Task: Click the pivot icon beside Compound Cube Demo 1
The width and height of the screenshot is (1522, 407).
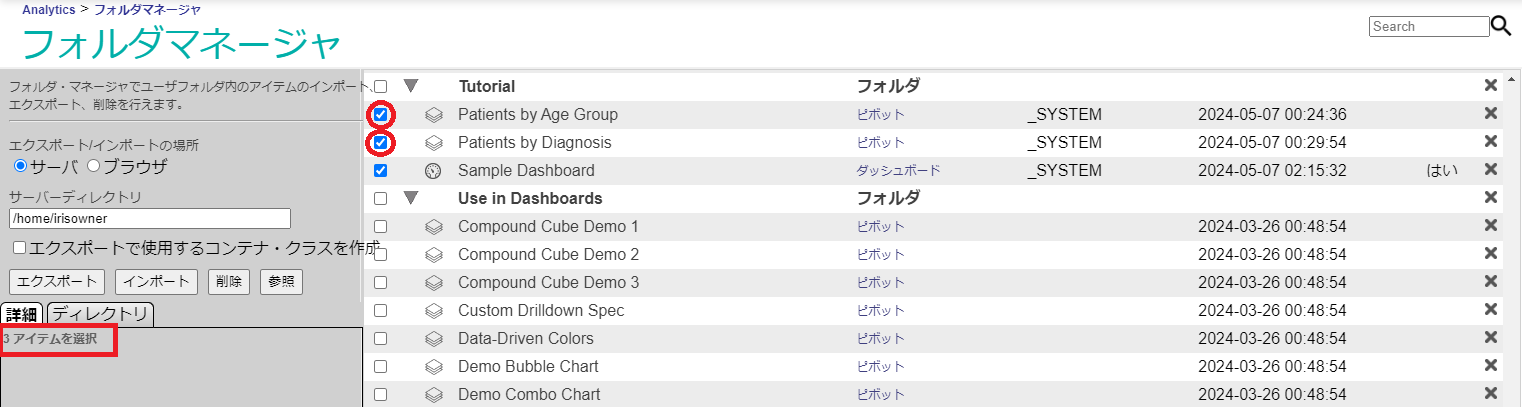Action: (434, 227)
